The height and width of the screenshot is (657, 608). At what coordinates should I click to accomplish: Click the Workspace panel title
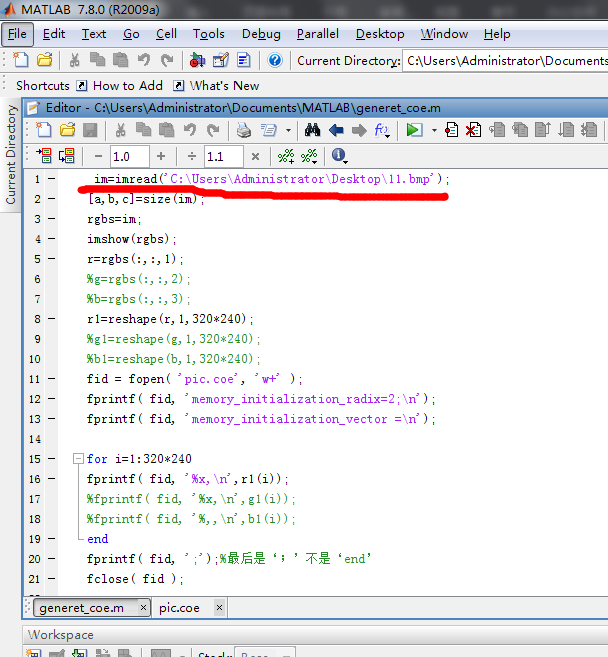coord(61,635)
